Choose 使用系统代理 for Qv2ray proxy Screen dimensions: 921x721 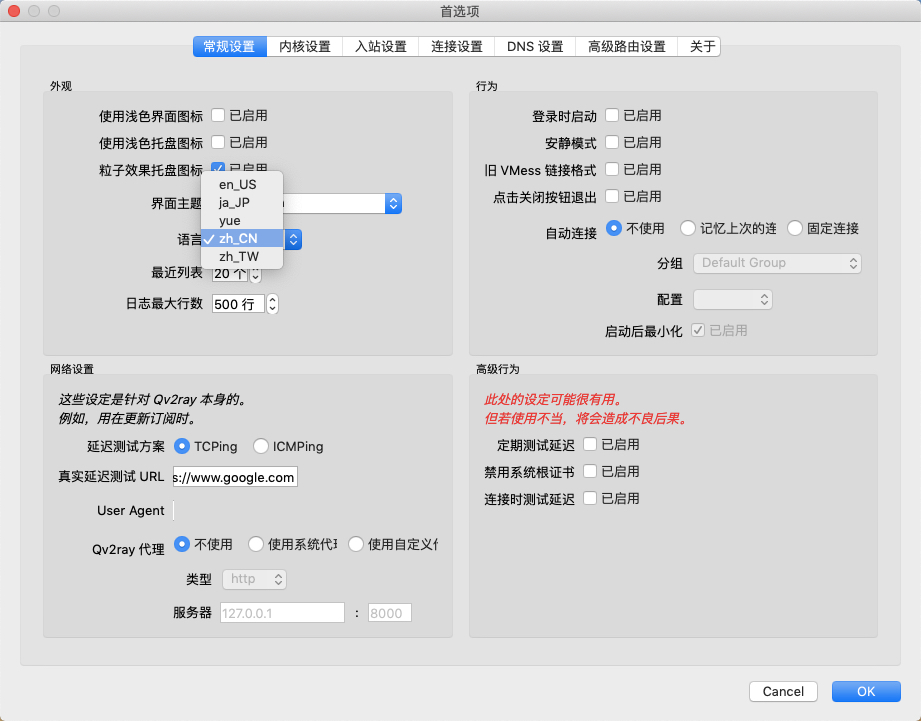(256, 545)
